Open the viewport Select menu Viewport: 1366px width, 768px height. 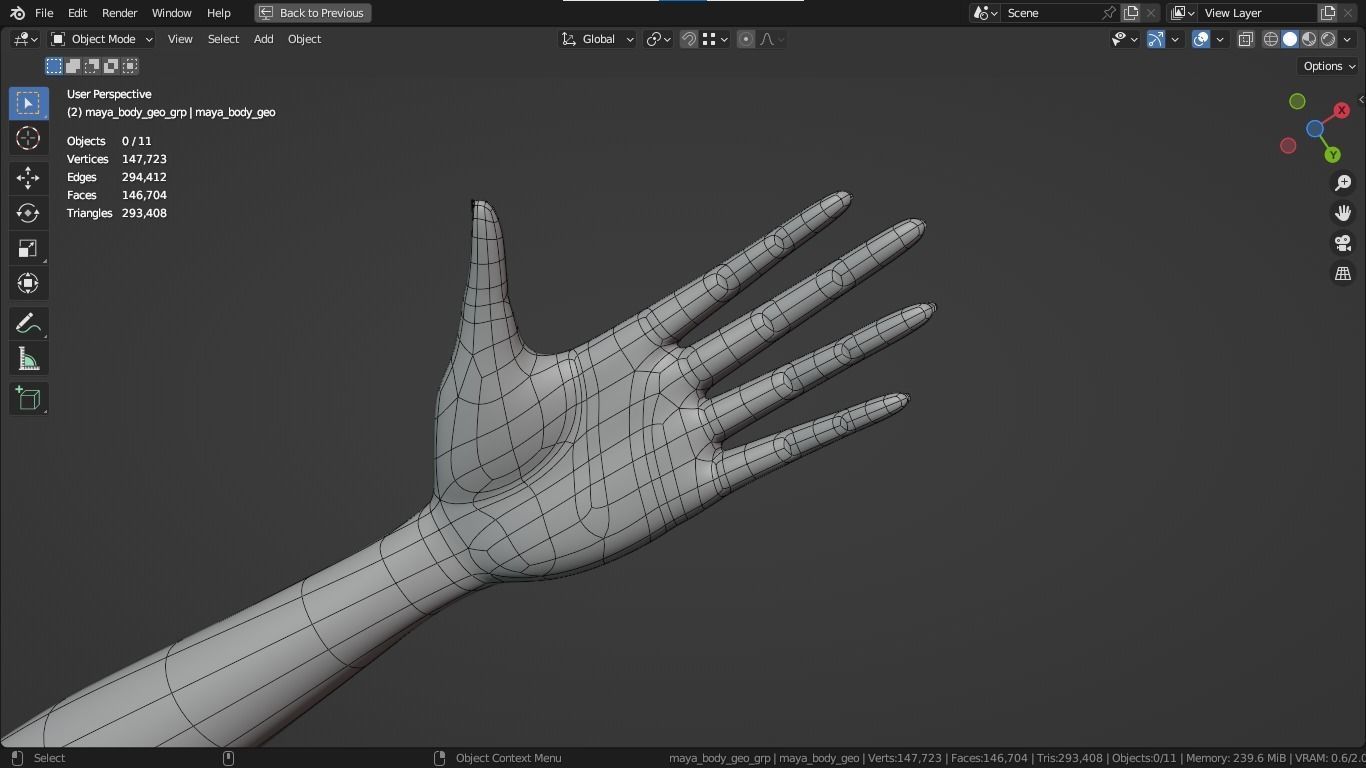223,39
